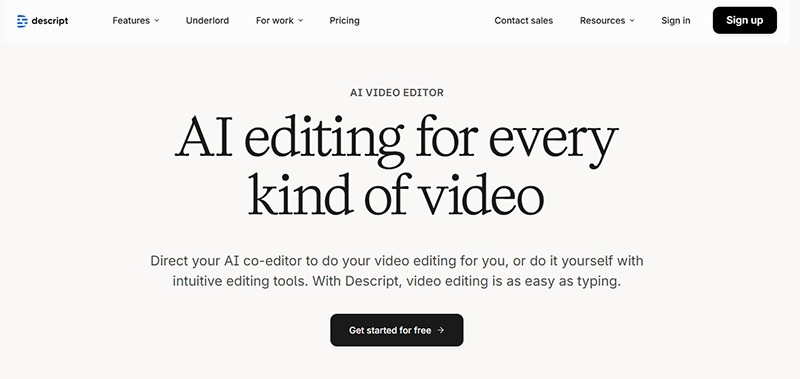Click the Contact sales link

[x=523, y=20]
